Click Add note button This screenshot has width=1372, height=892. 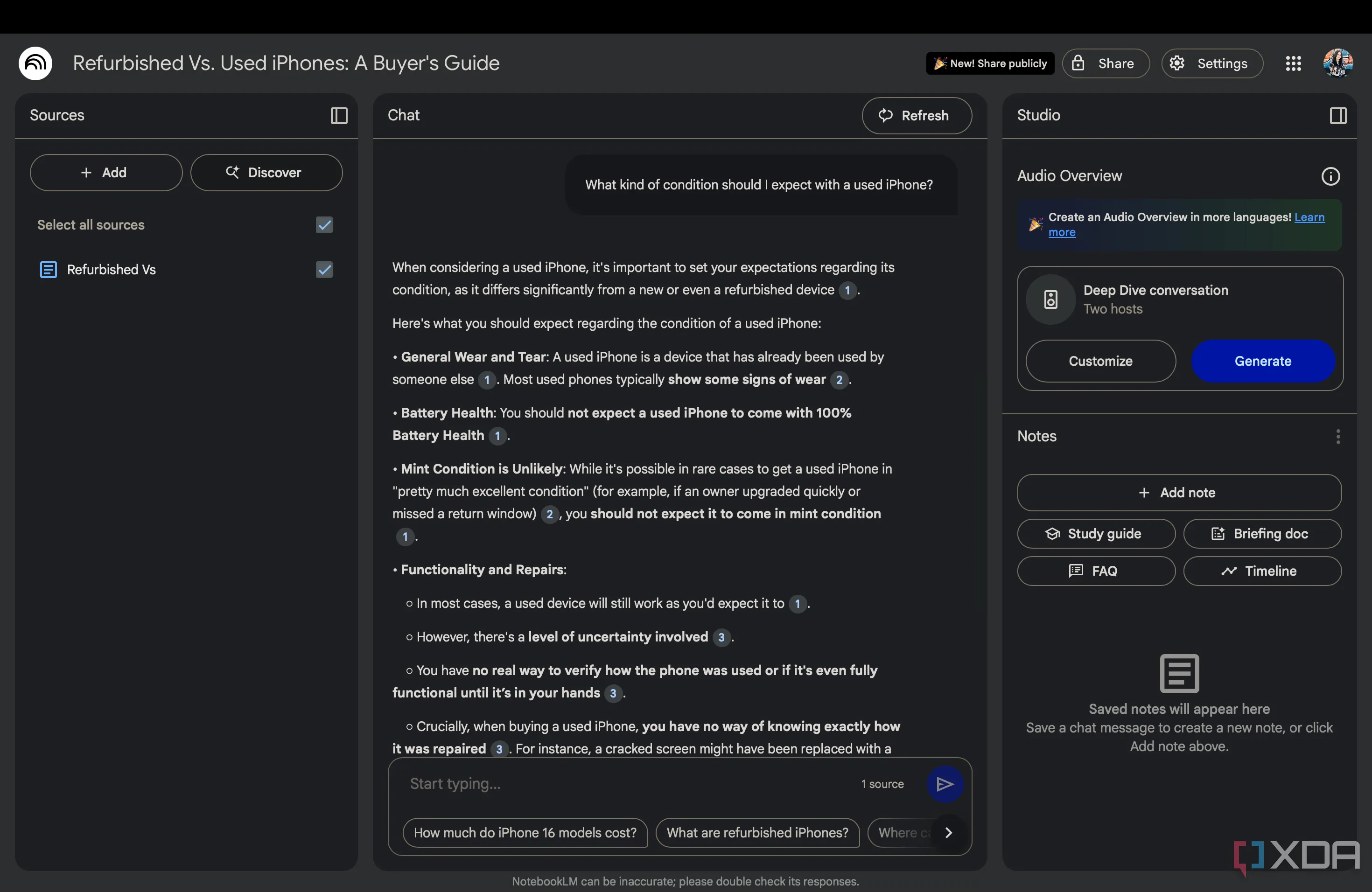point(1179,493)
